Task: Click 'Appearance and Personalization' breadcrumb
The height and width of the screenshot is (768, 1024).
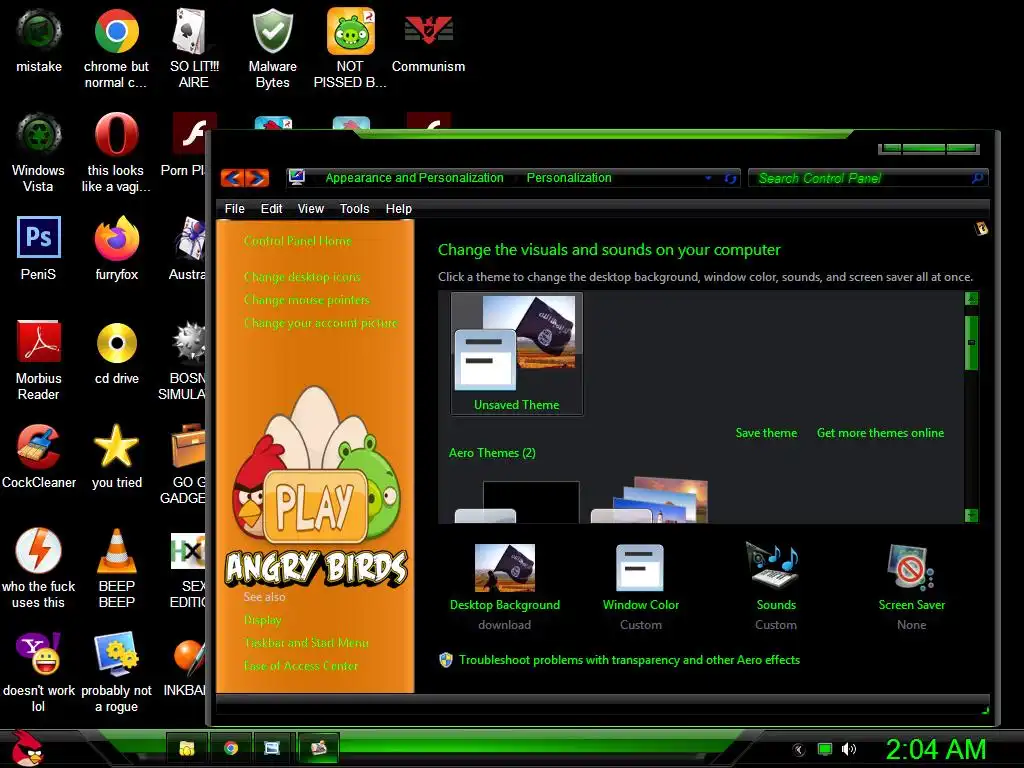Action: tap(414, 178)
